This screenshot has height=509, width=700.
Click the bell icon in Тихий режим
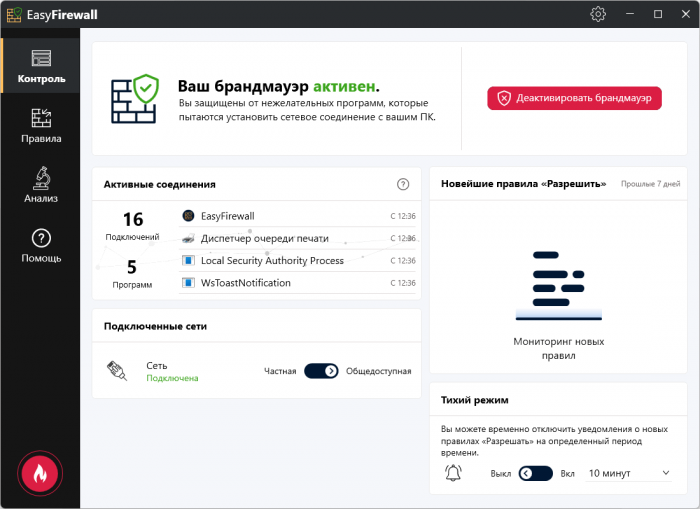[x=454, y=473]
